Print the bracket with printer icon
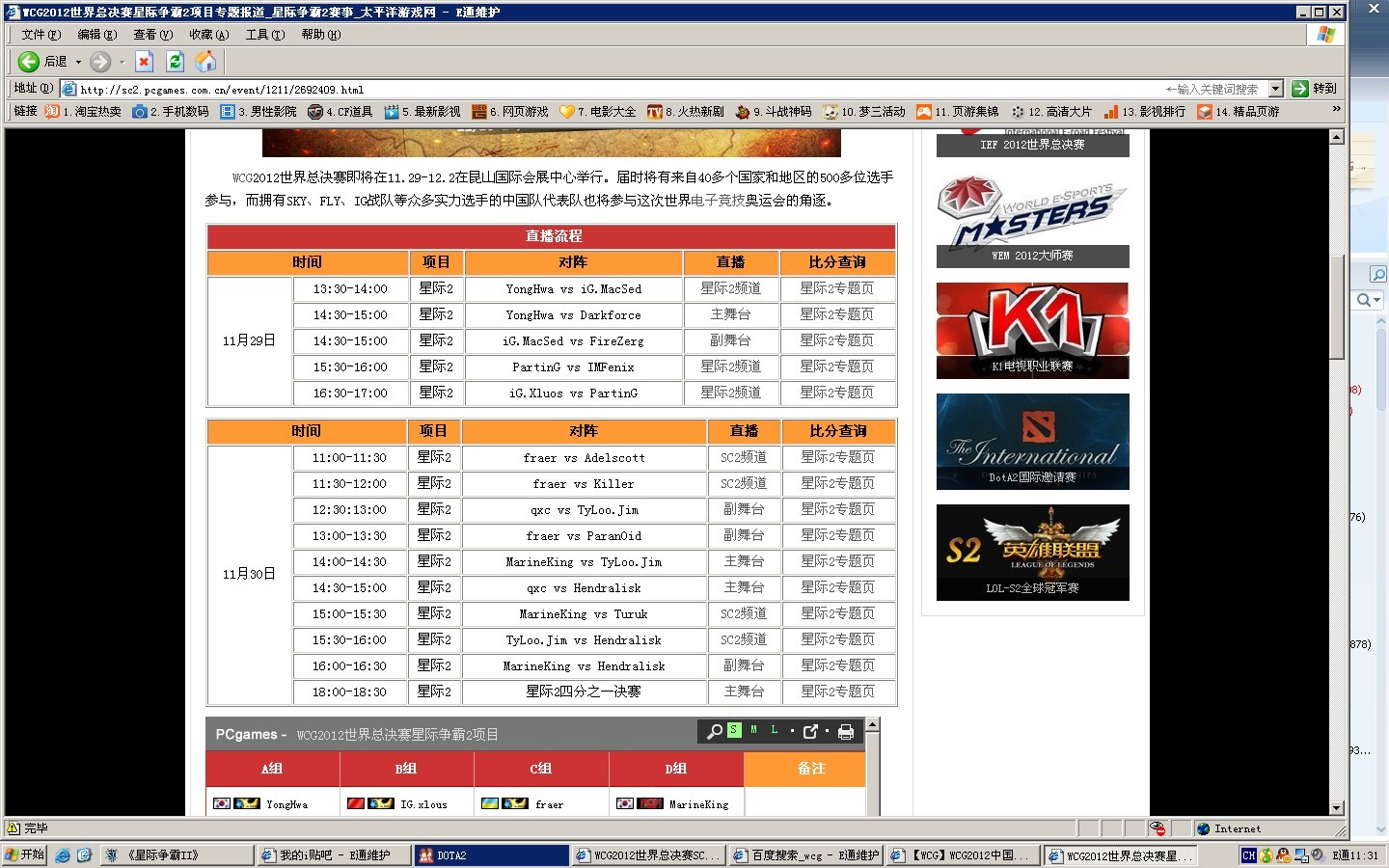This screenshot has height=868, width=1389. coord(846,732)
